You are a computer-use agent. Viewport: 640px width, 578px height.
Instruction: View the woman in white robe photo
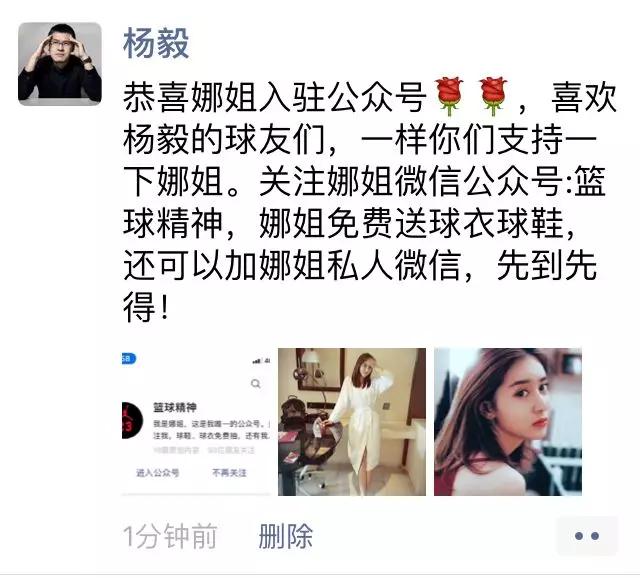pos(352,422)
